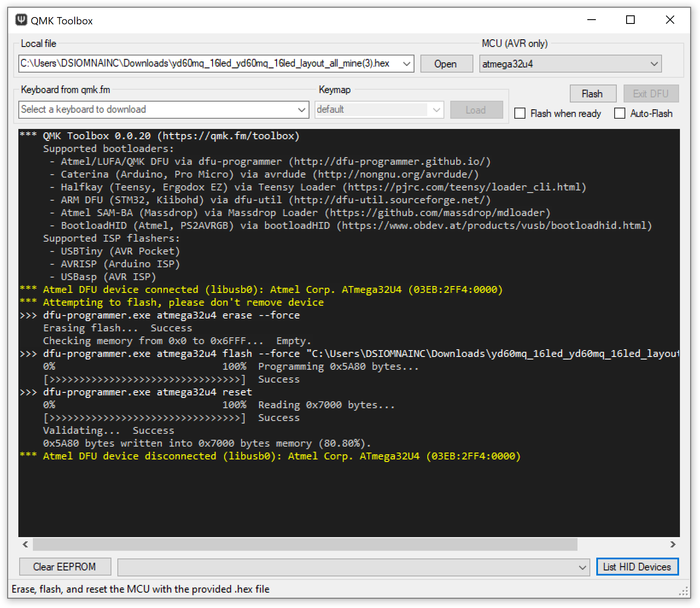Viewport: 700px width, 608px height.
Task: Click the 'QMK Toolbox 0.0.20' header line
Action: tap(160, 136)
